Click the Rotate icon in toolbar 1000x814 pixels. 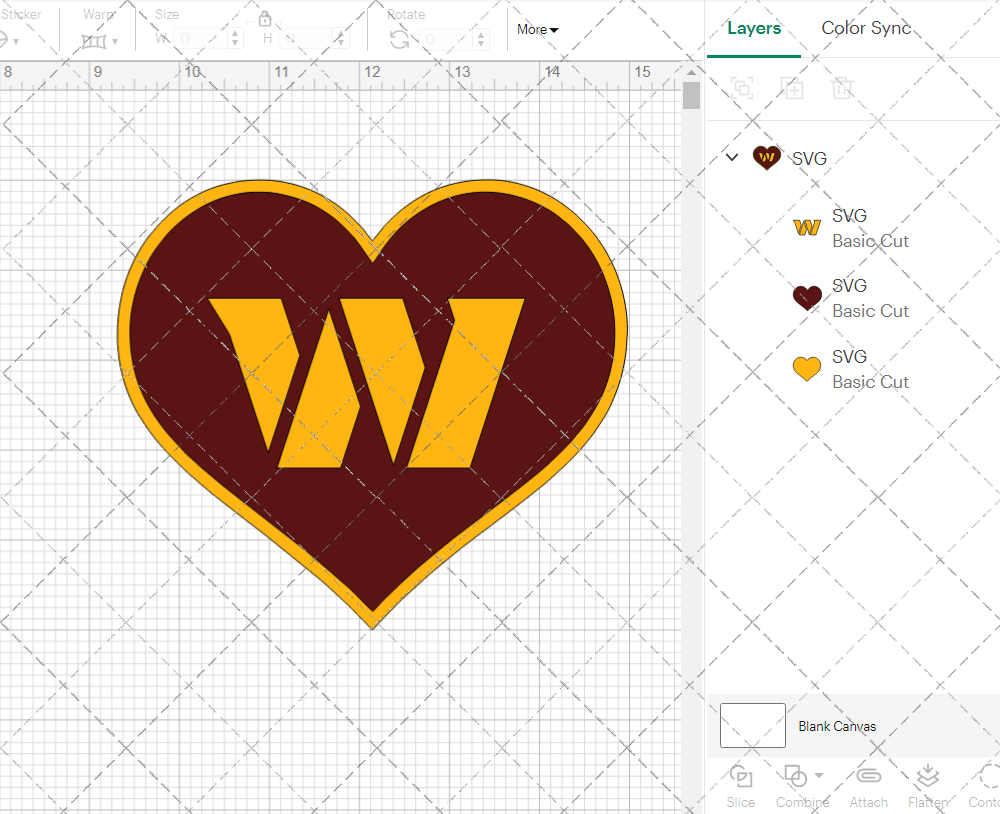[x=399, y=40]
